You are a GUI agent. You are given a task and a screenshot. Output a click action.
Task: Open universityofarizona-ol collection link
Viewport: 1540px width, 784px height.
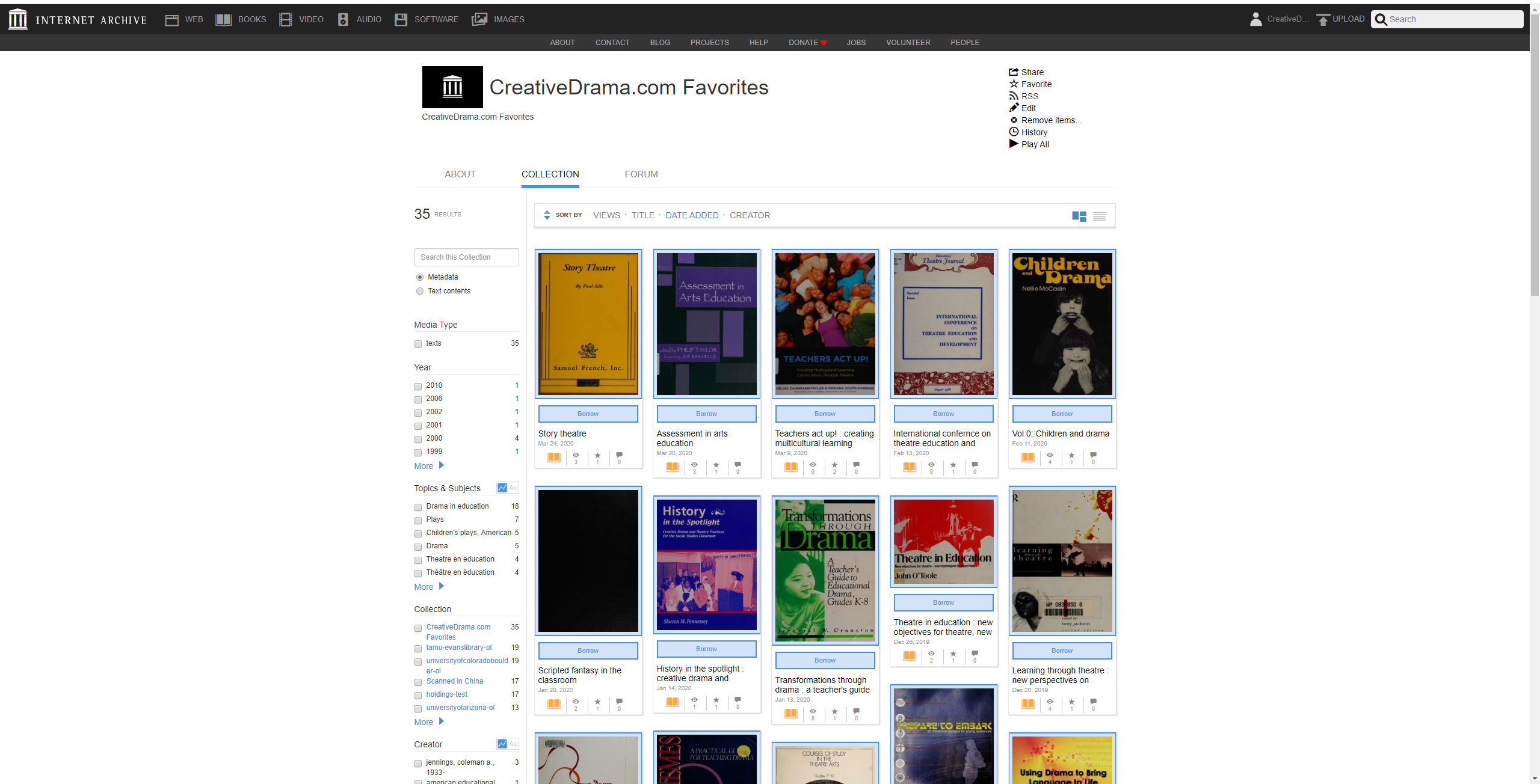(460, 708)
